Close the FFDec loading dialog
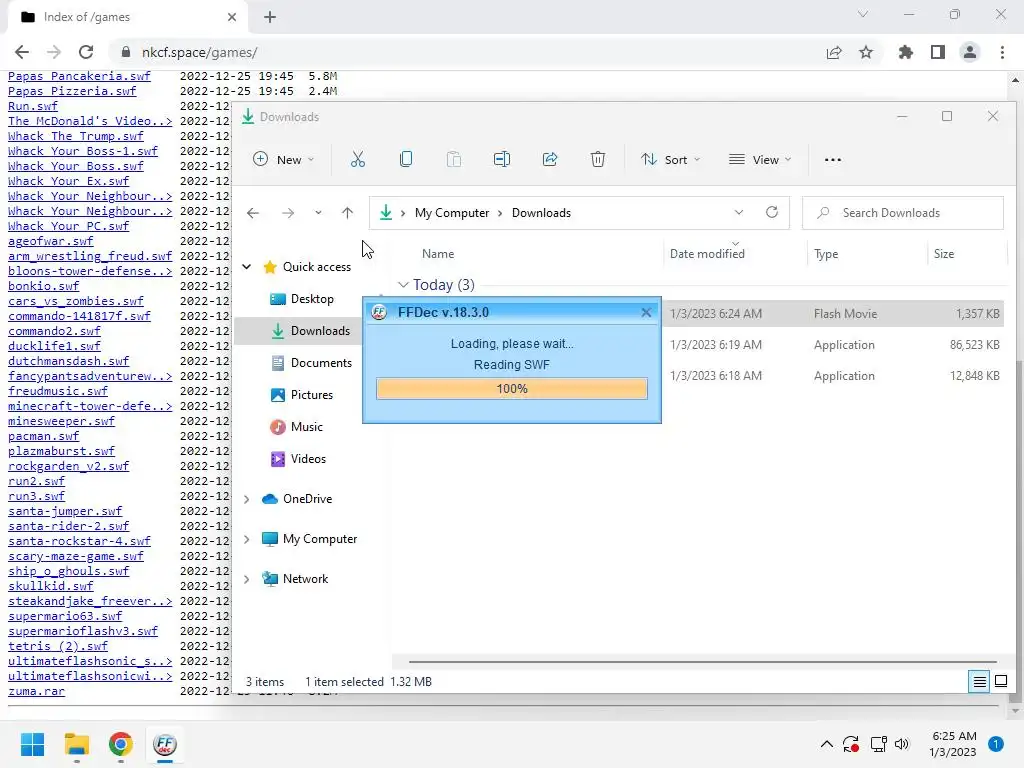 point(646,312)
